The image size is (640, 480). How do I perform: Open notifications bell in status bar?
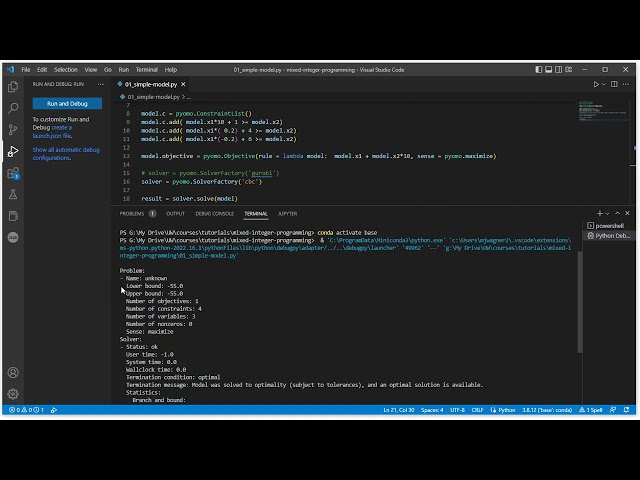coord(626,410)
